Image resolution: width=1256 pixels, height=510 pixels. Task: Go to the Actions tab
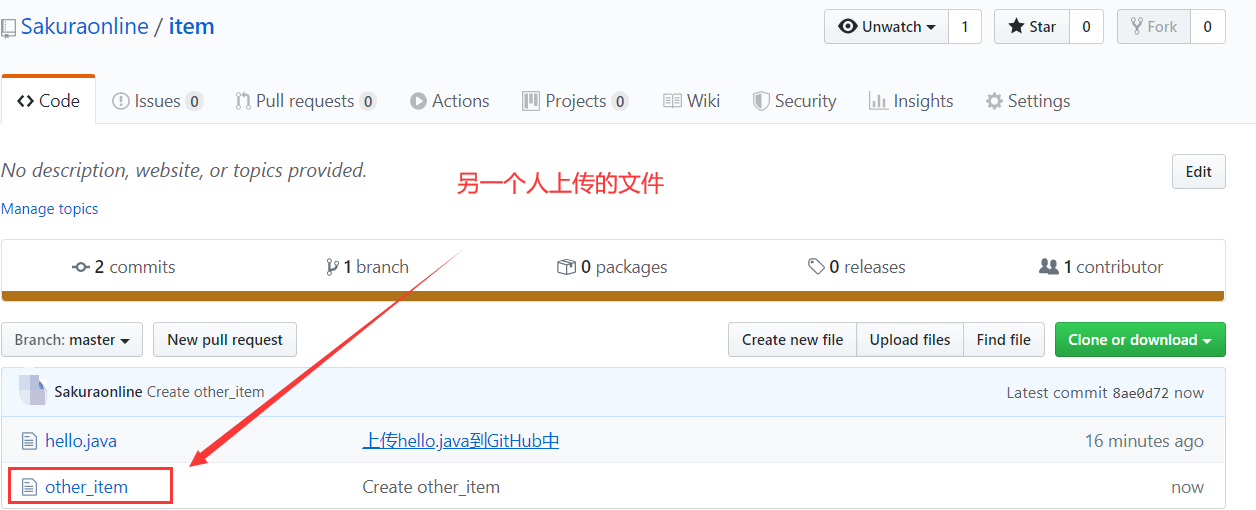coord(450,101)
